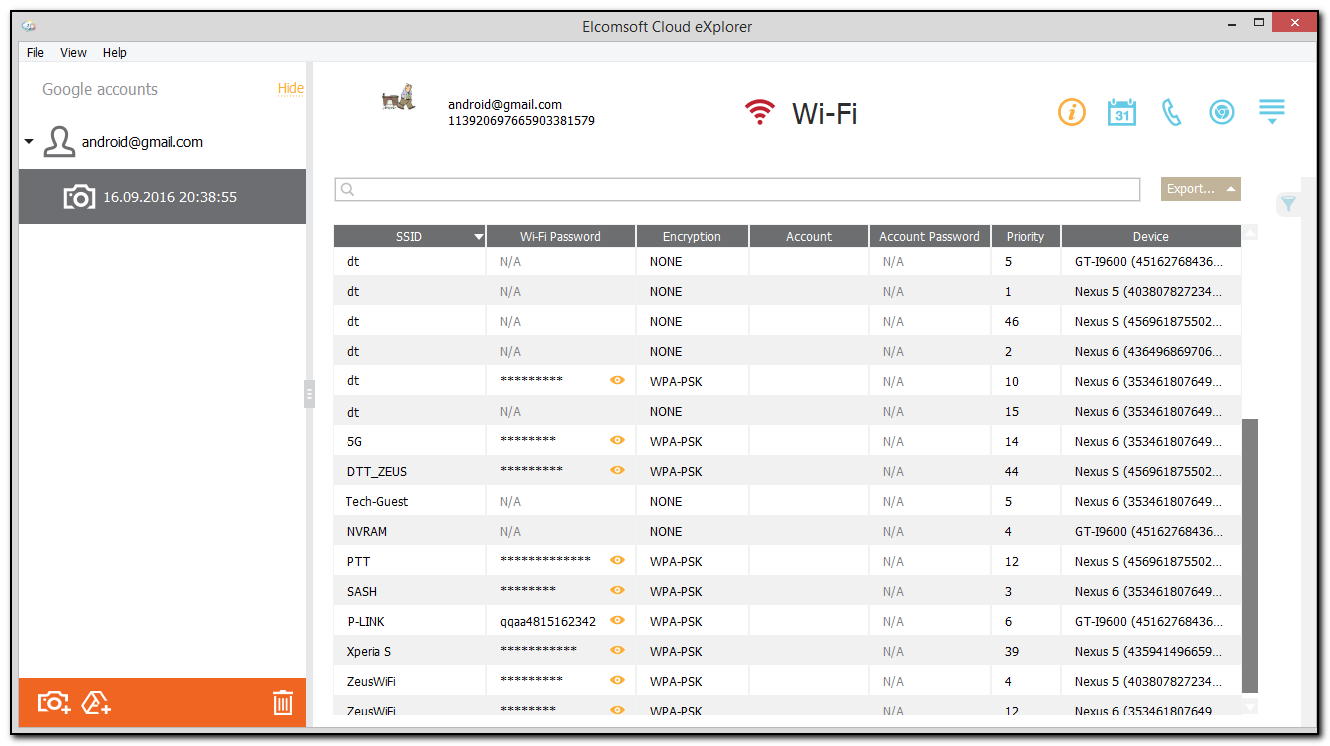1330x746 pixels.
Task: Open the filter funnel panel
Action: (1288, 204)
